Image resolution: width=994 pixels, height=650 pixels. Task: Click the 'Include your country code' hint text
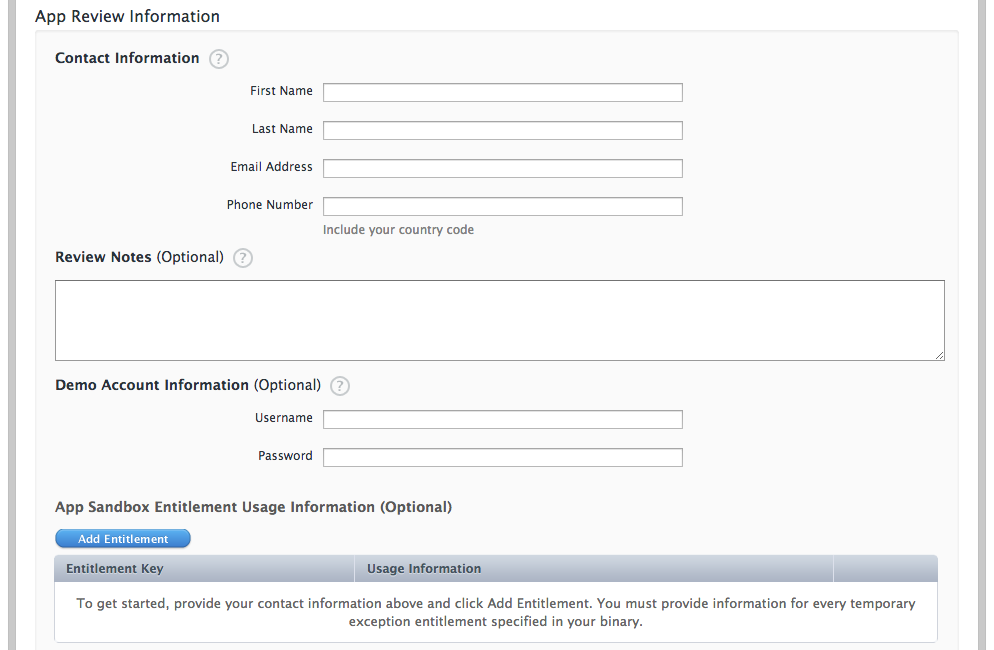(x=398, y=229)
